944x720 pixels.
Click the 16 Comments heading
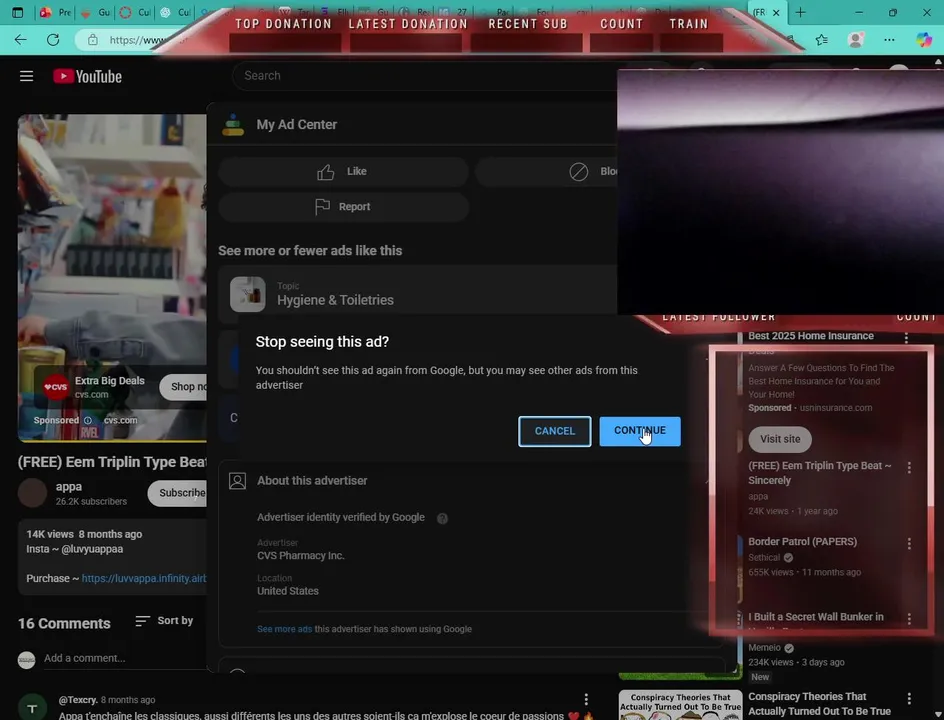tap(64, 624)
